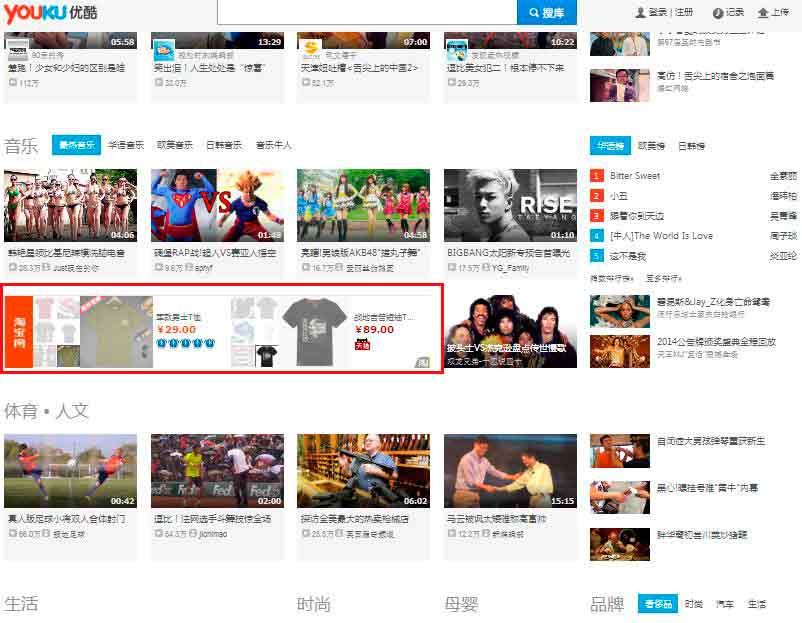Switch to the 华语音乐 tab
The width and height of the screenshot is (802, 623).
[126, 145]
